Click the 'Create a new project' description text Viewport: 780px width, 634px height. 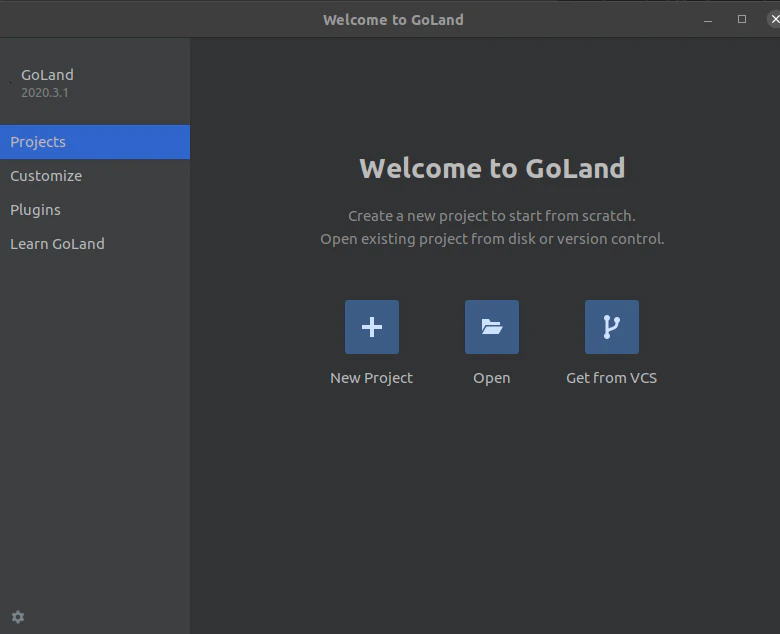click(491, 216)
